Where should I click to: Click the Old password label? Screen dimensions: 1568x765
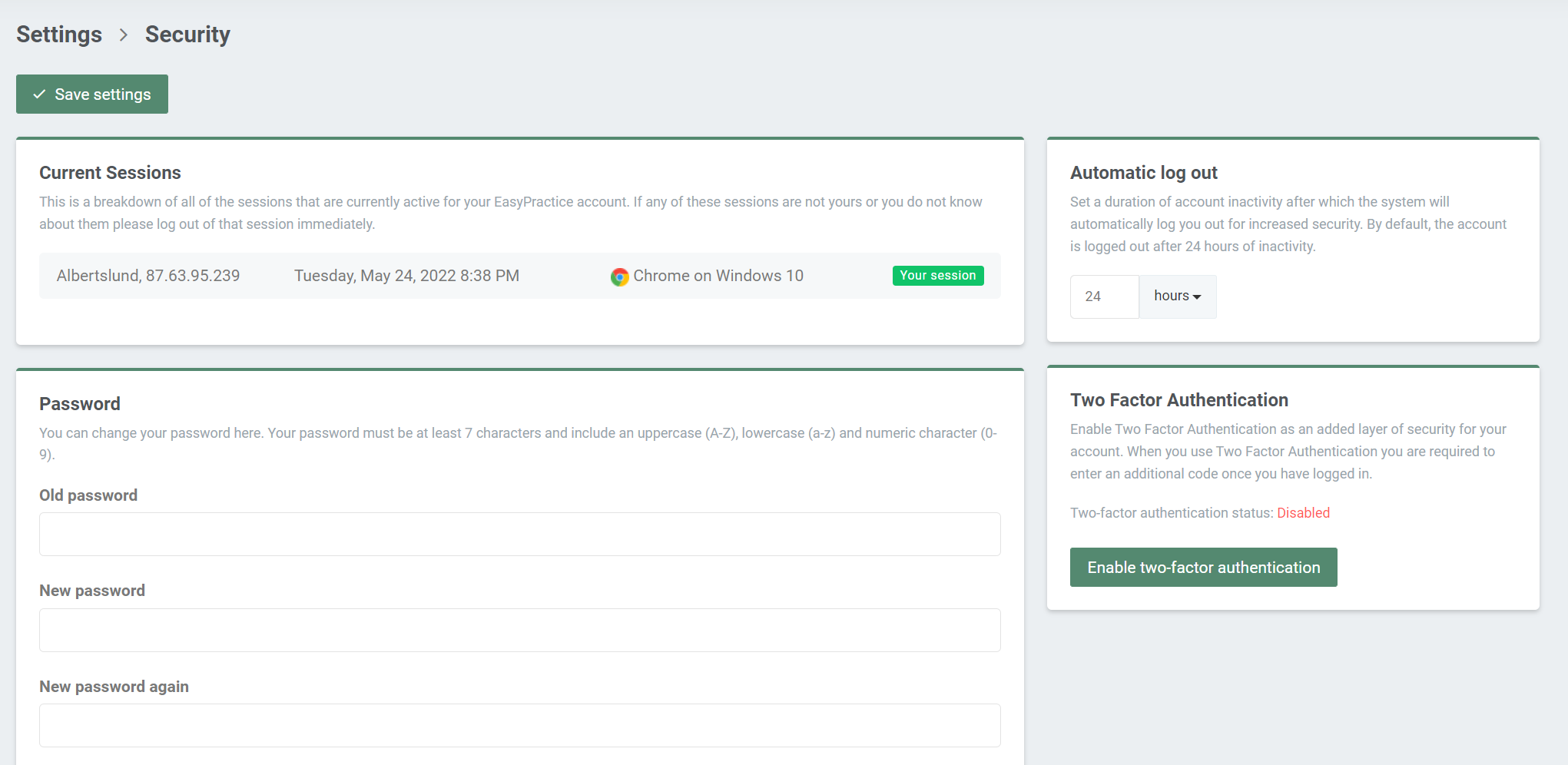(88, 495)
